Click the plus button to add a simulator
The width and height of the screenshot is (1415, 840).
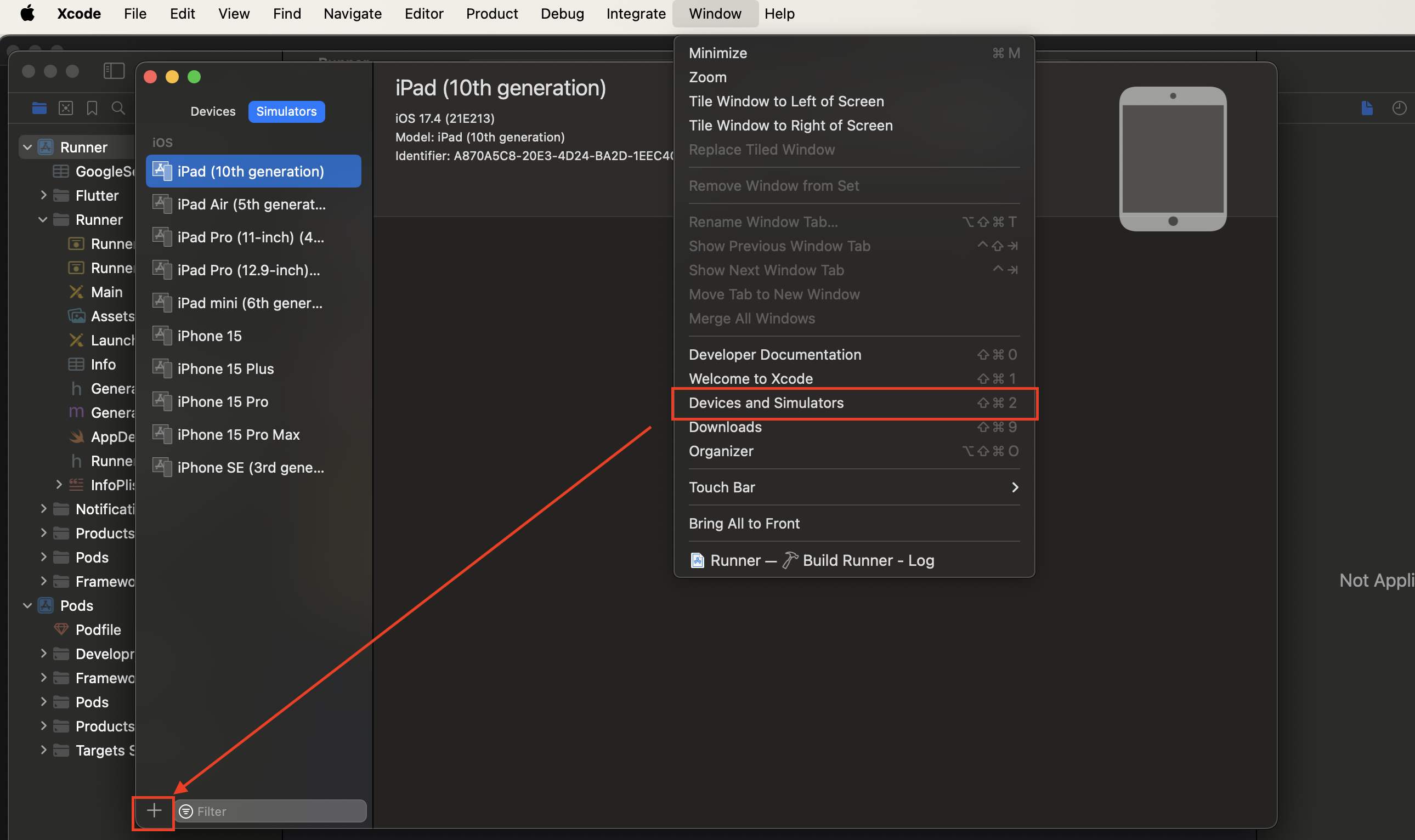tap(154, 810)
